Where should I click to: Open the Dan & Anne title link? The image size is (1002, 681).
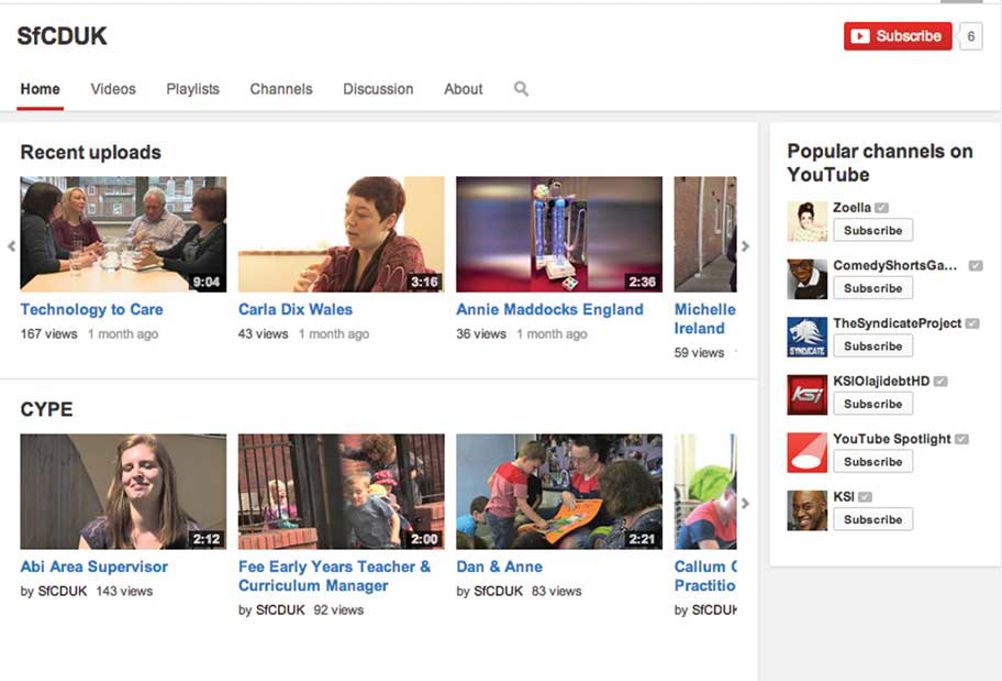(x=499, y=567)
